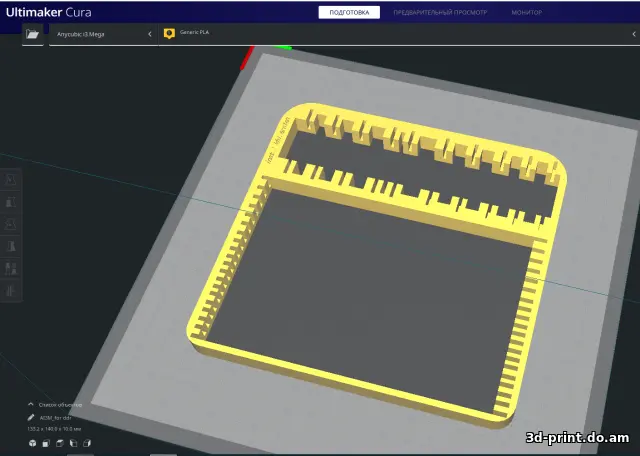Switch to 3D perspective view icon

[32, 443]
